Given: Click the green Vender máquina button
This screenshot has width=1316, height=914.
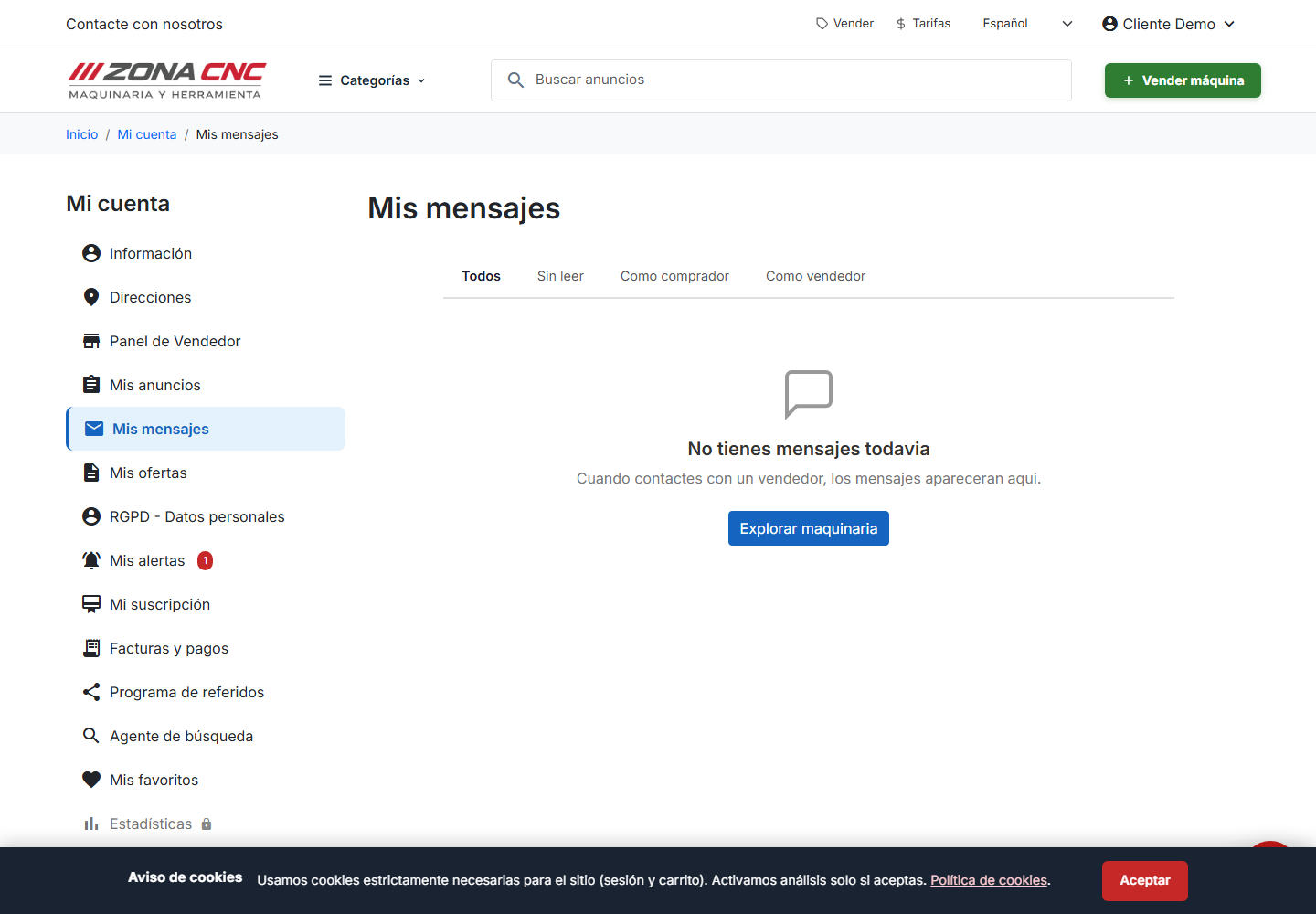Looking at the screenshot, I should pos(1183,80).
